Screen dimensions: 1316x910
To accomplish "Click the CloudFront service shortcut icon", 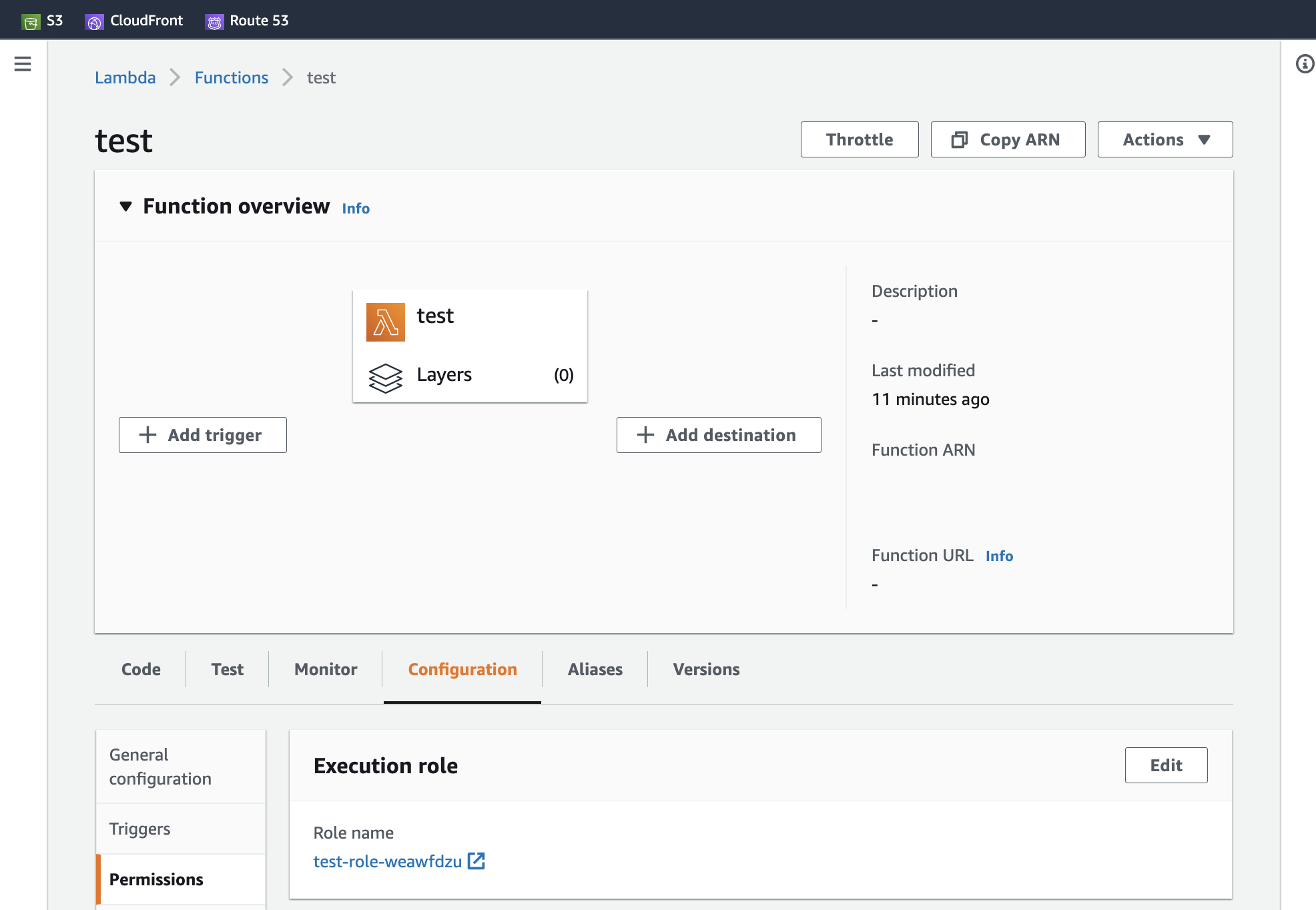I will point(94,21).
